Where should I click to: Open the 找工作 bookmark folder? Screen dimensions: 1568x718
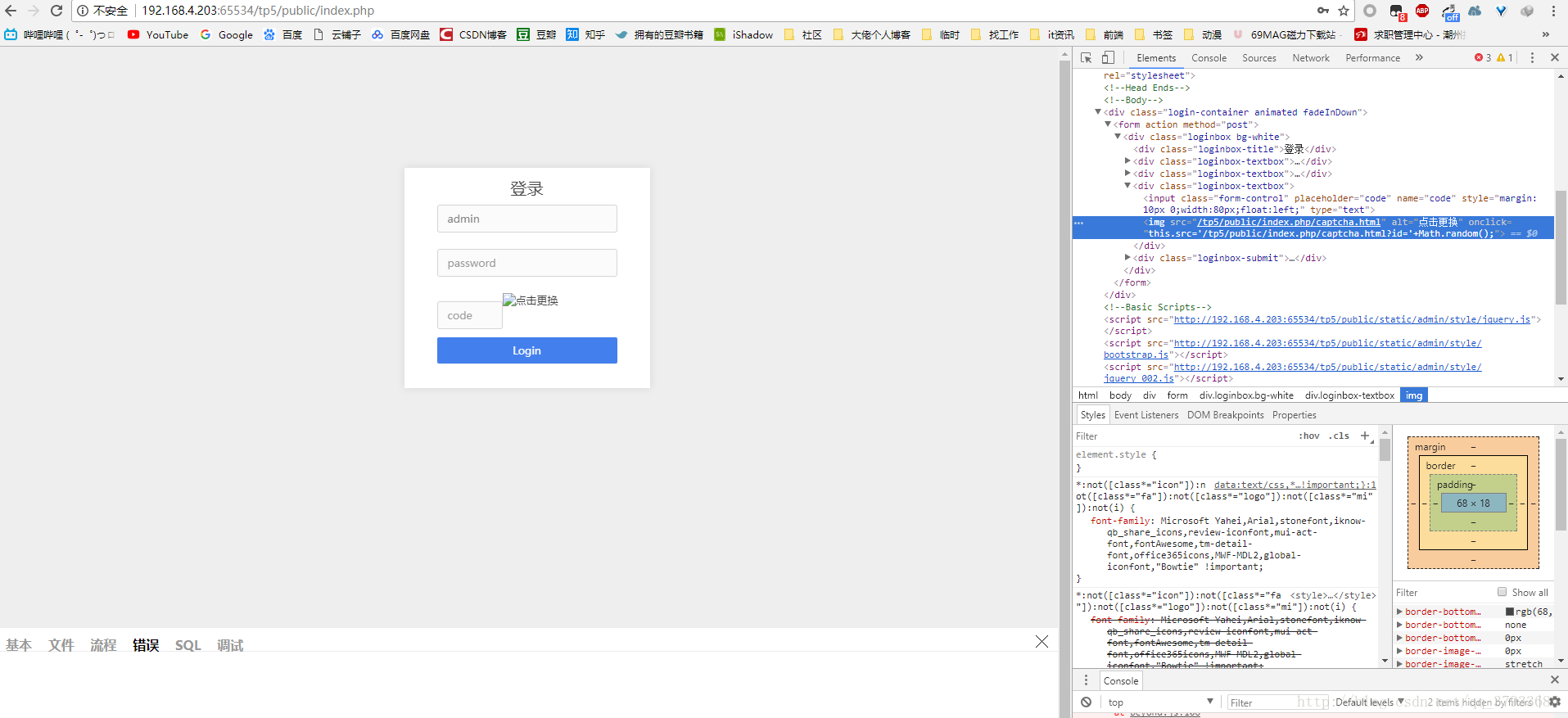[x=995, y=34]
